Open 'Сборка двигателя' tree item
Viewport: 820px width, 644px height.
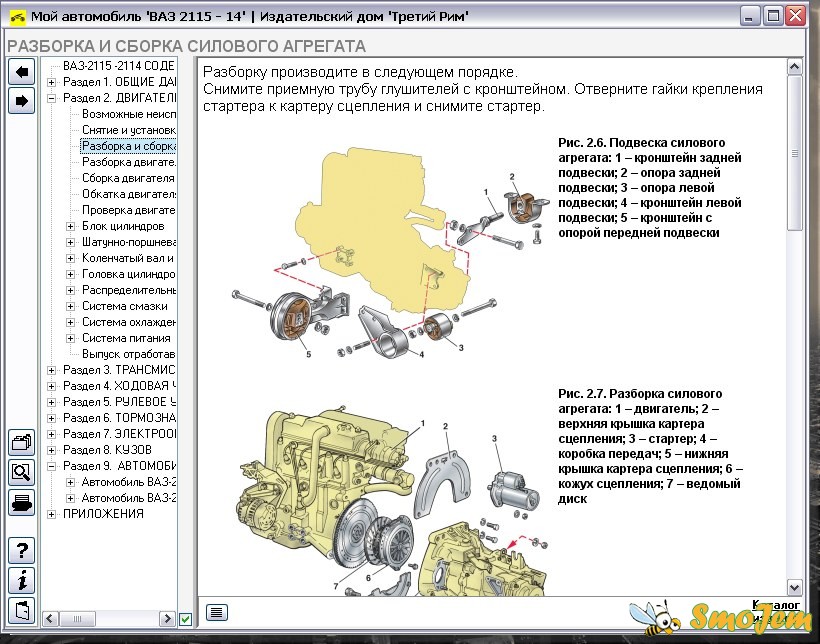(128, 178)
